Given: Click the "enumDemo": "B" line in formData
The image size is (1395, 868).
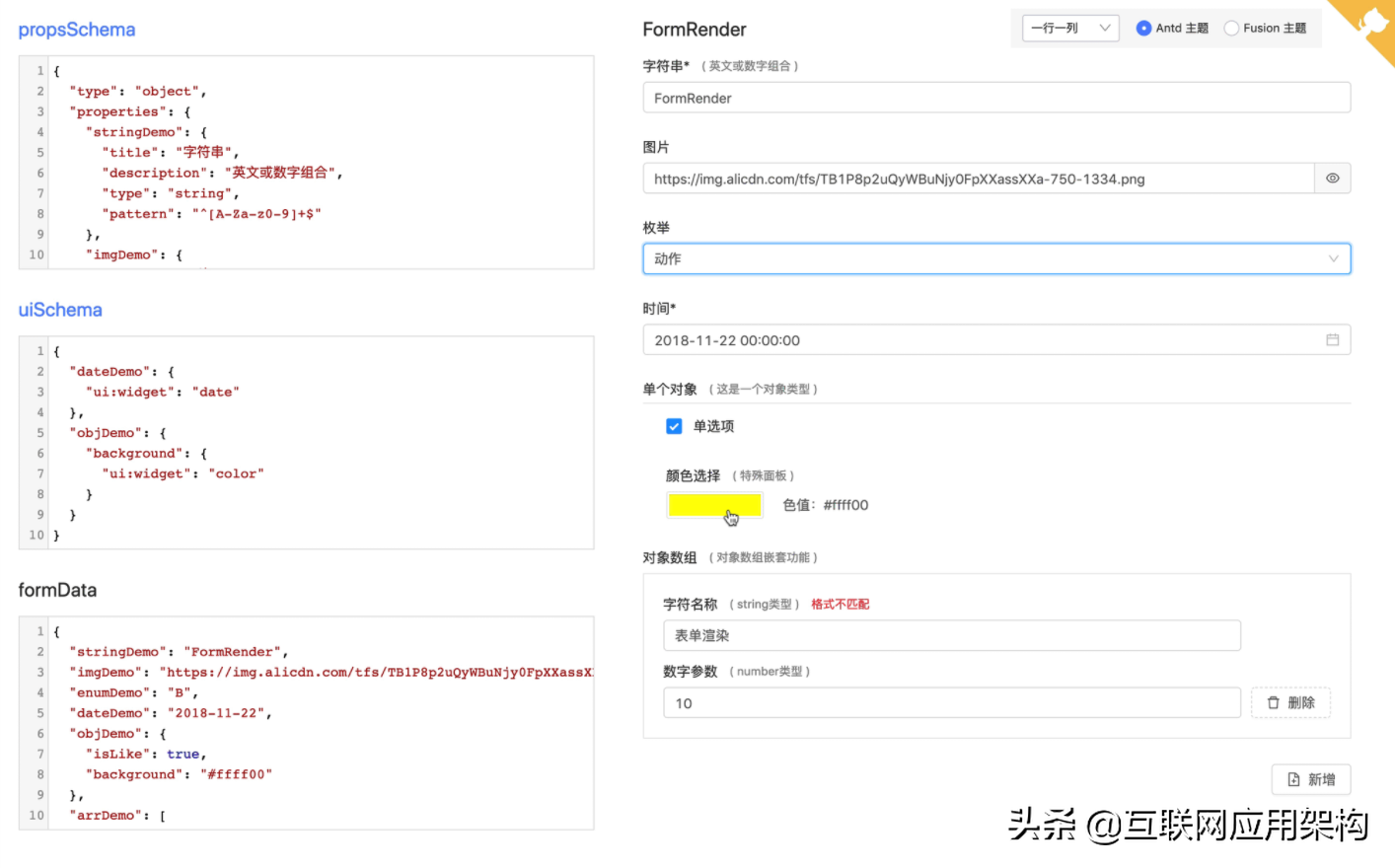Looking at the screenshot, I should [x=133, y=692].
